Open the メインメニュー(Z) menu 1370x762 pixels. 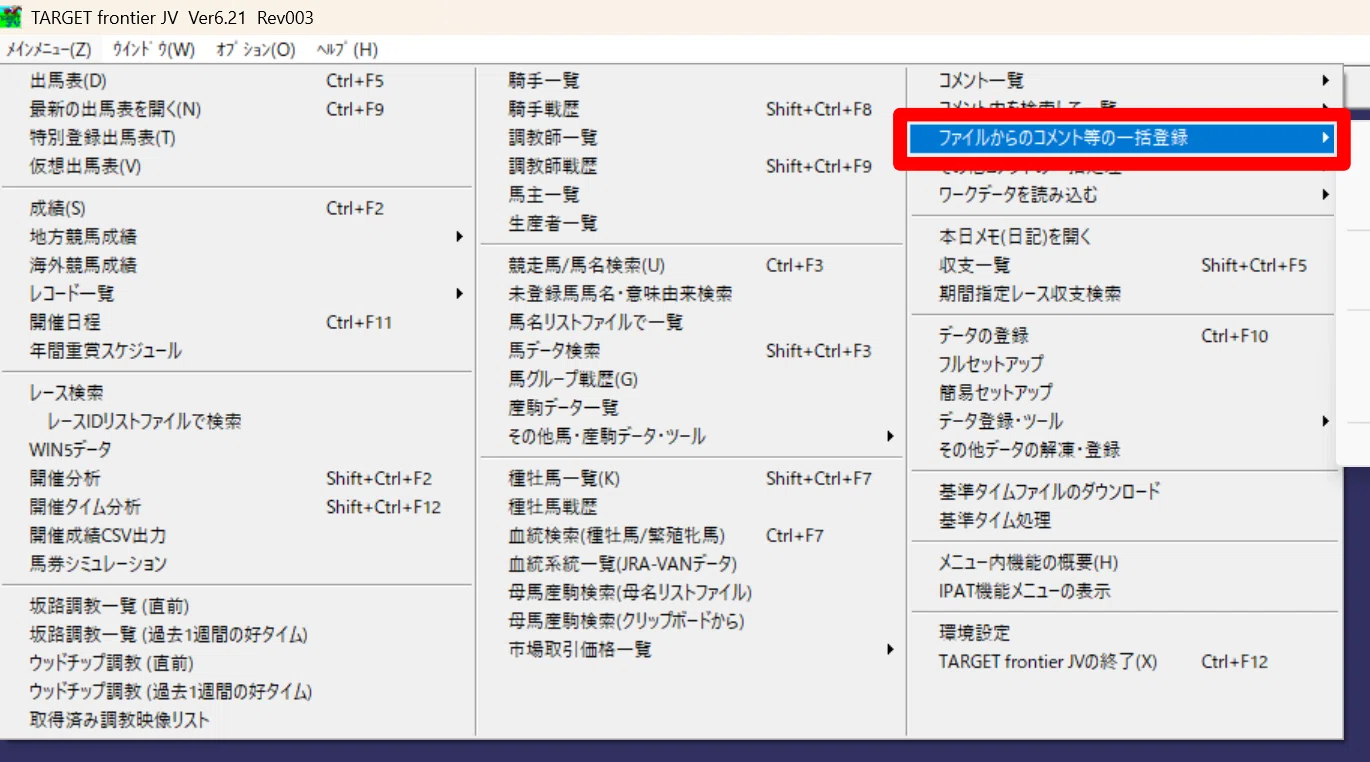pos(49,49)
